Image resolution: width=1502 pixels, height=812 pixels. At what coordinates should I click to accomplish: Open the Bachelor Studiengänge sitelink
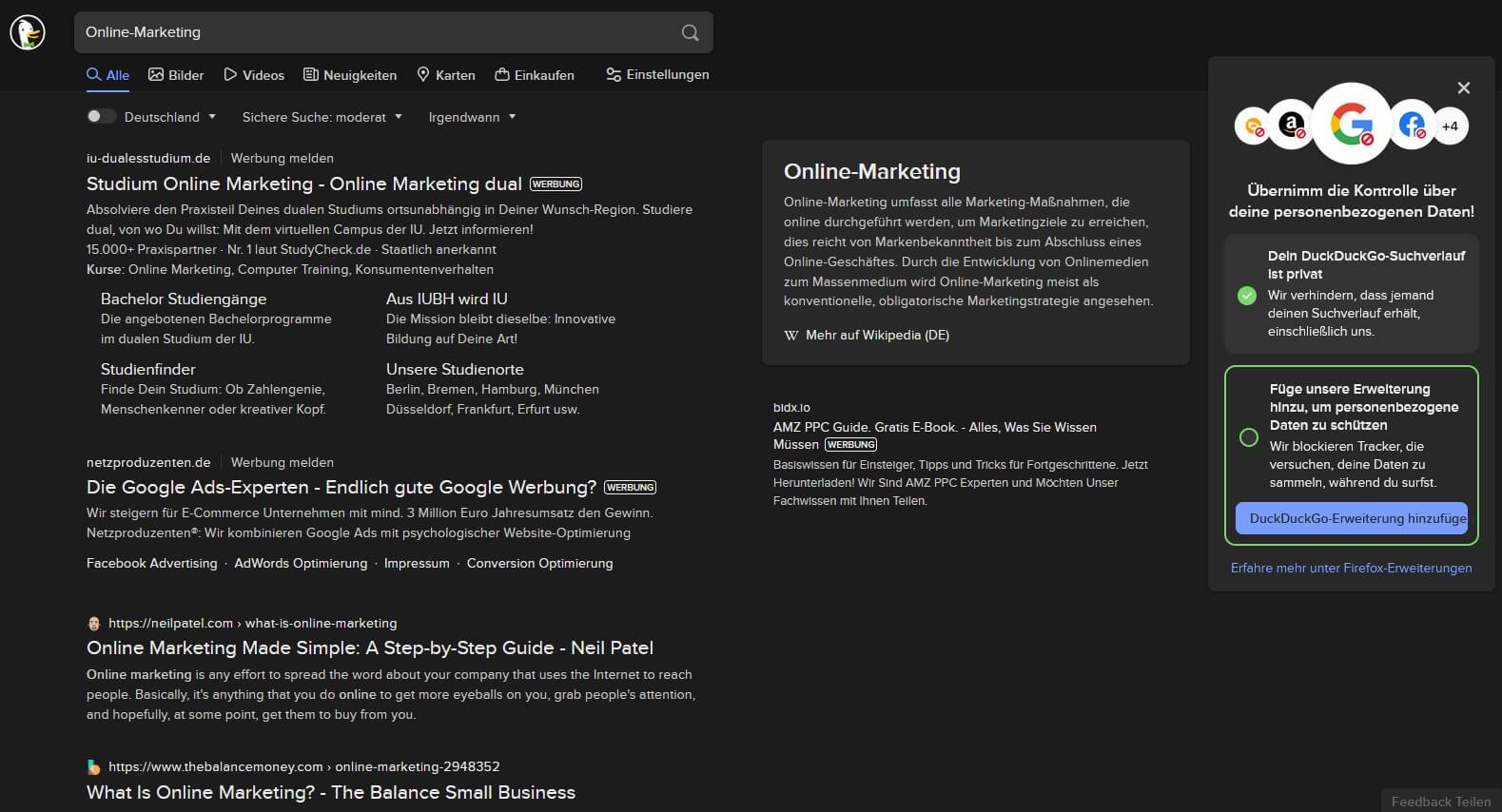coord(184,299)
